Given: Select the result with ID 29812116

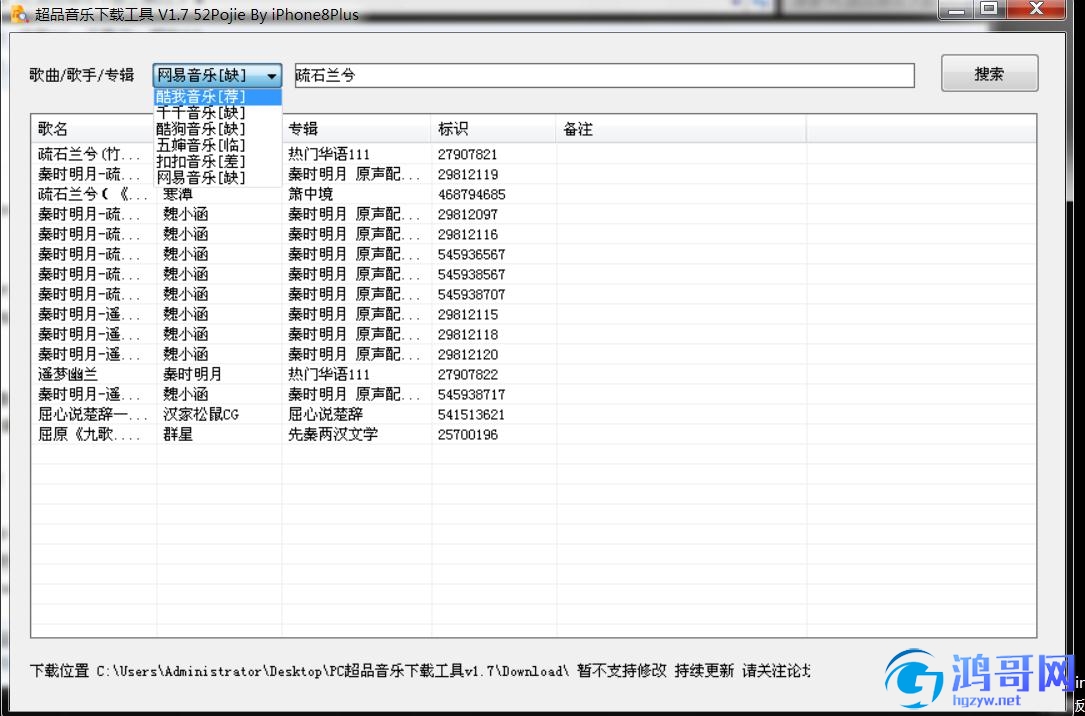Looking at the screenshot, I should point(534,235).
